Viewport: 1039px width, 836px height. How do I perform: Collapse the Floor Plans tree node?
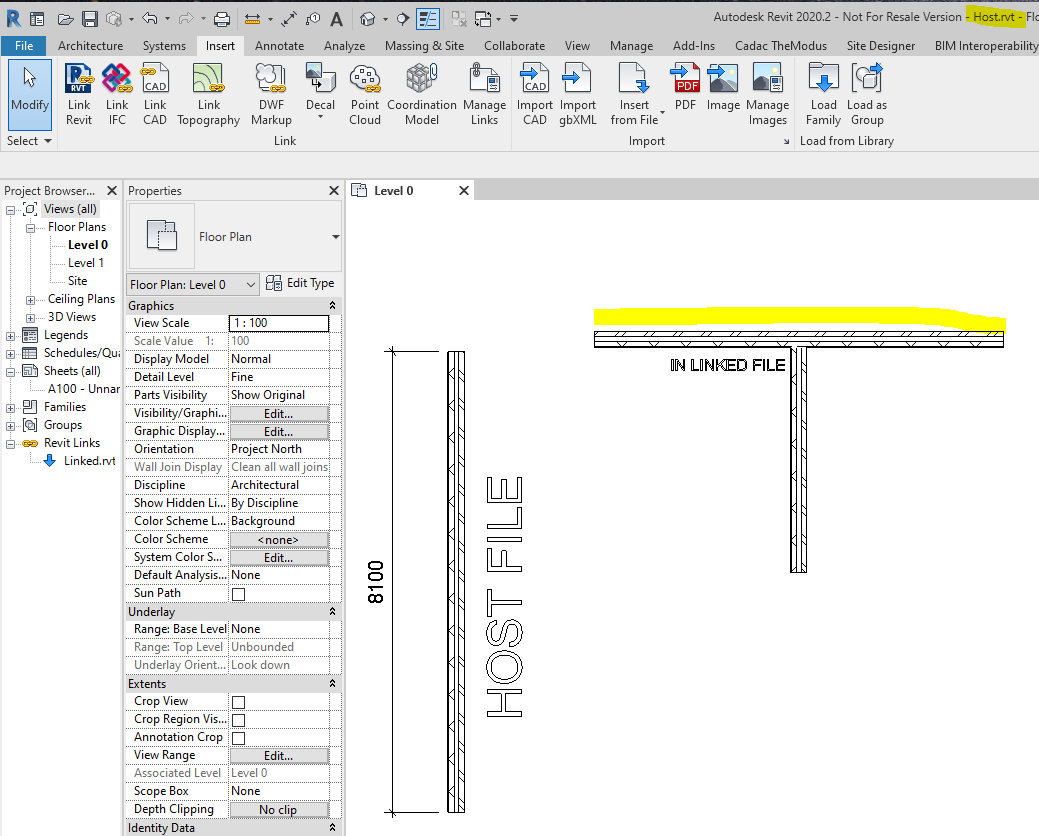(30, 228)
